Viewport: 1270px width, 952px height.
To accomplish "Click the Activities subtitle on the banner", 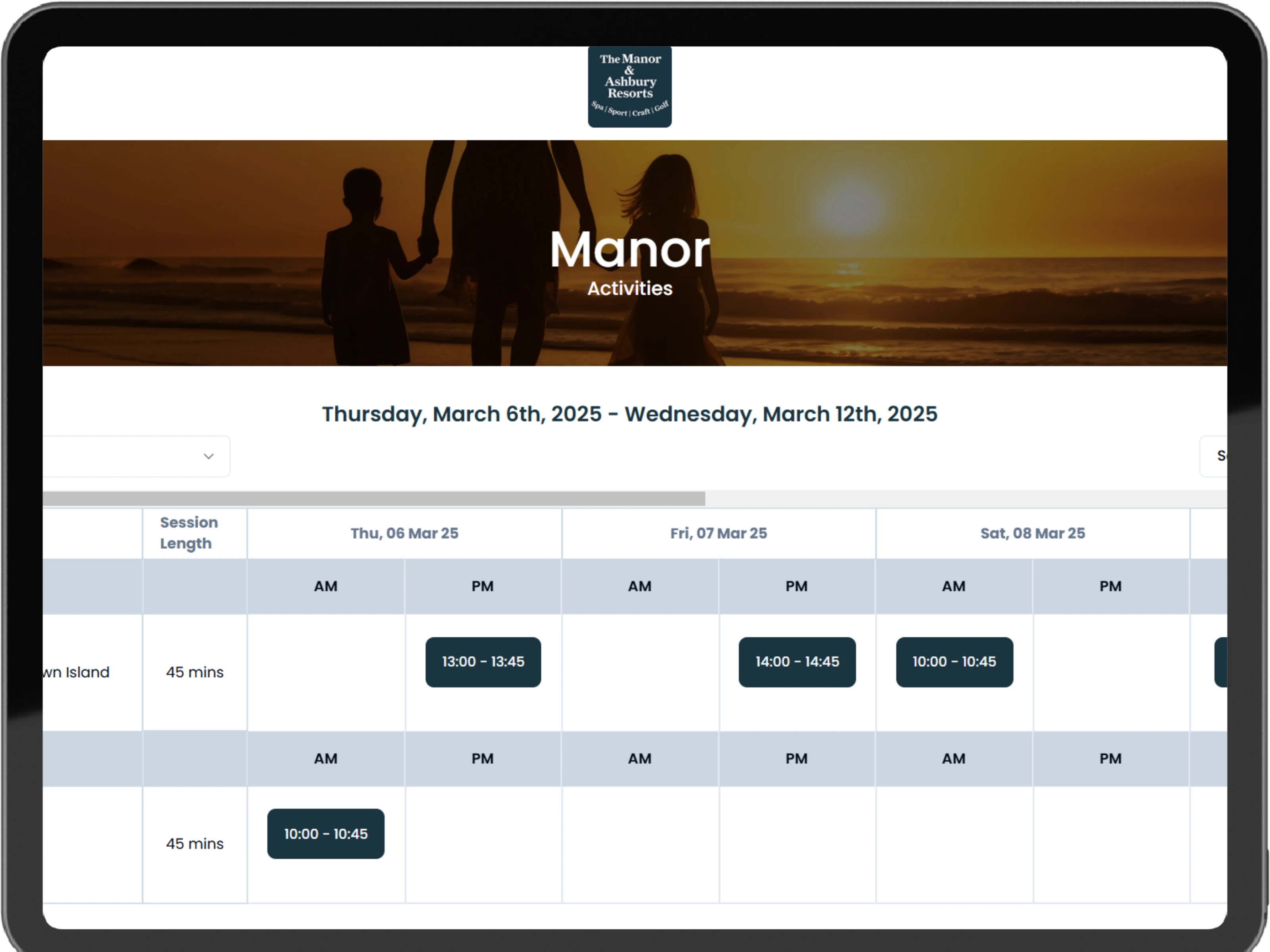I will point(629,288).
